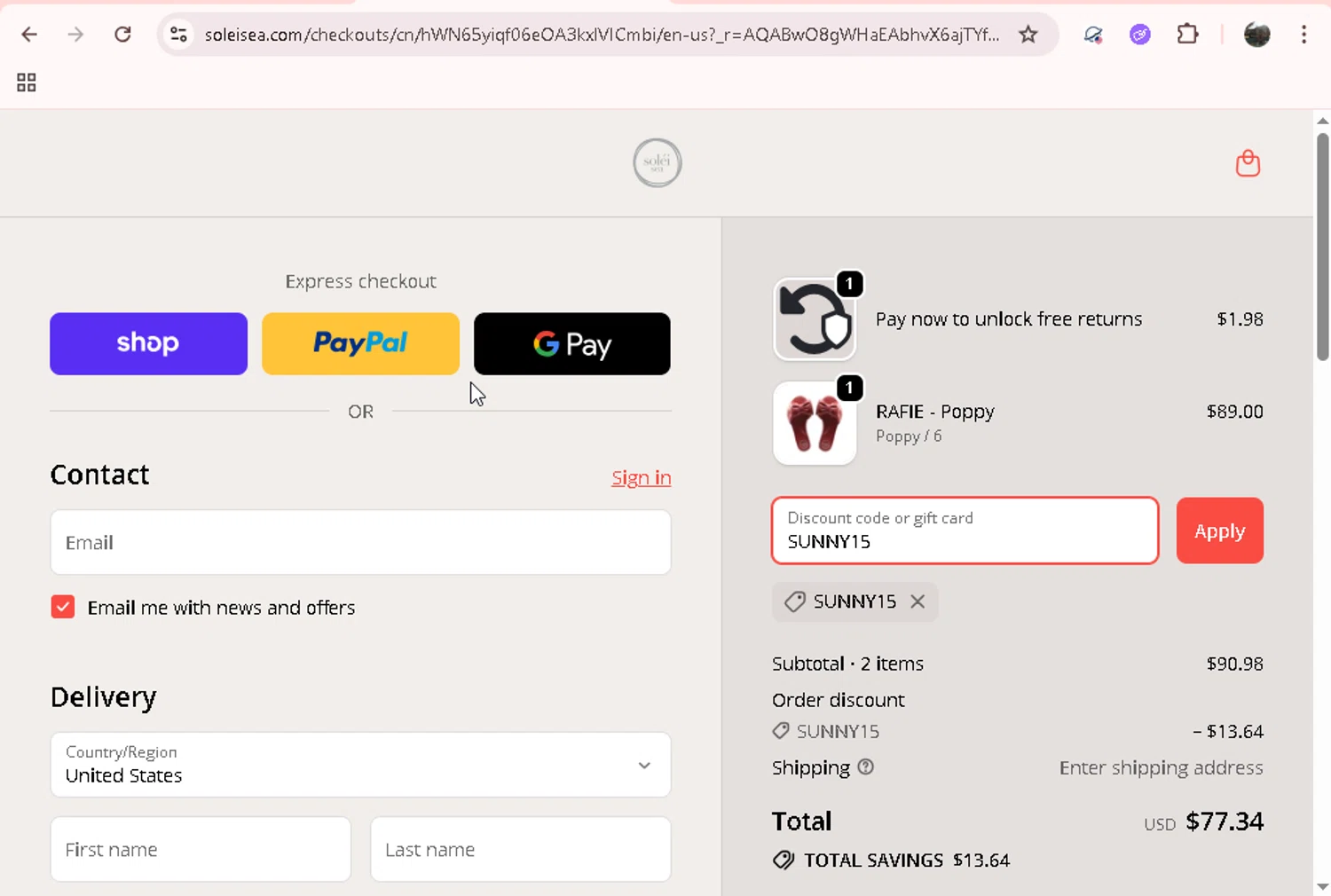
Task: Go forward in browser history
Action: click(76, 35)
